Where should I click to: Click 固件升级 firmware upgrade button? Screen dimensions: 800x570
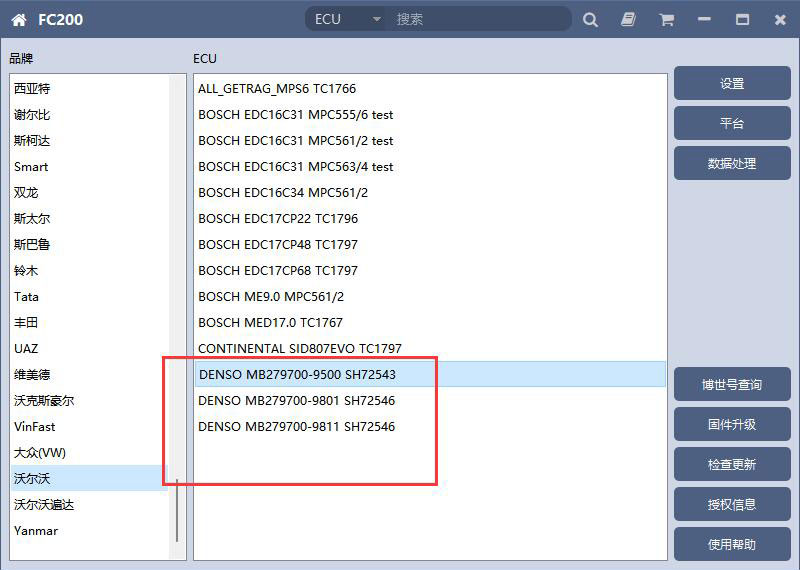point(732,425)
